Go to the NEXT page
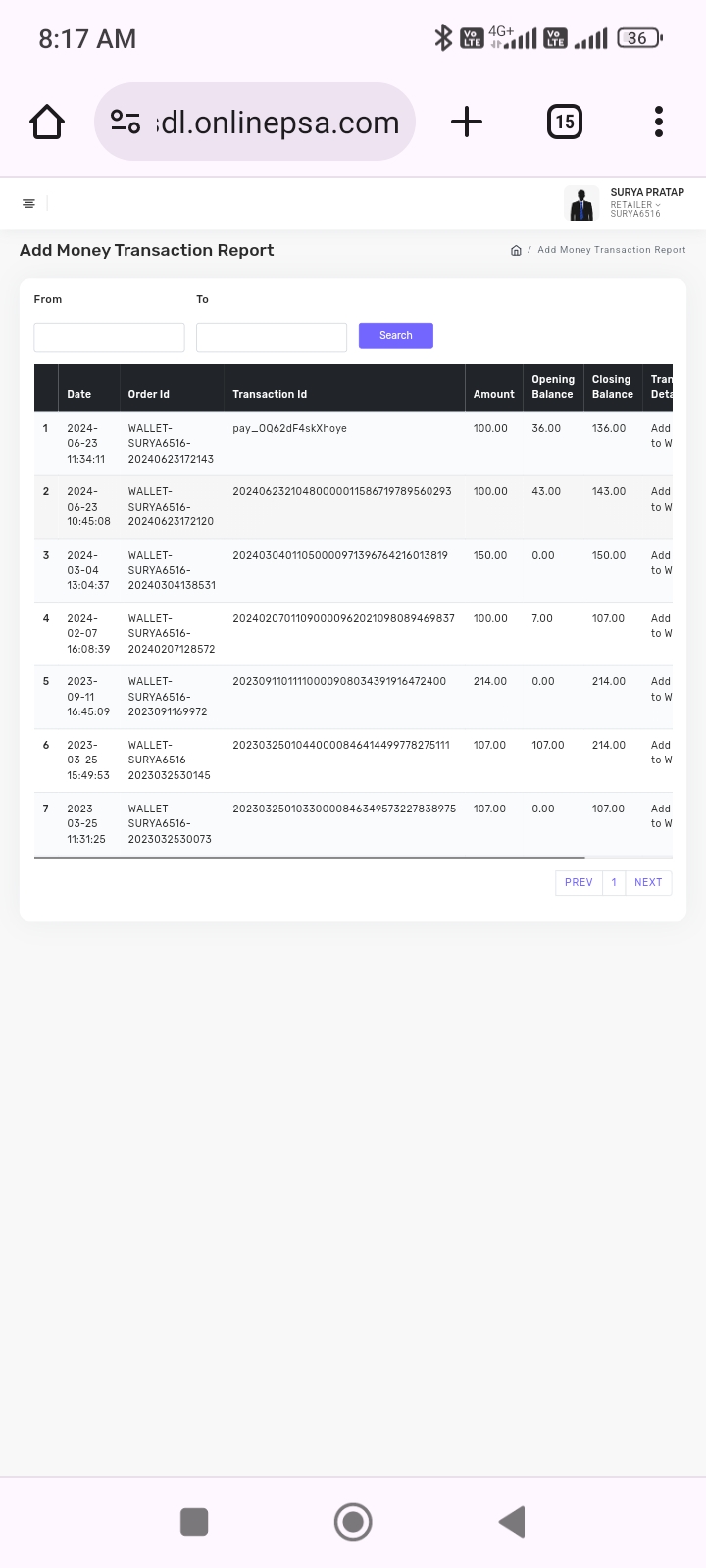 pos(648,883)
